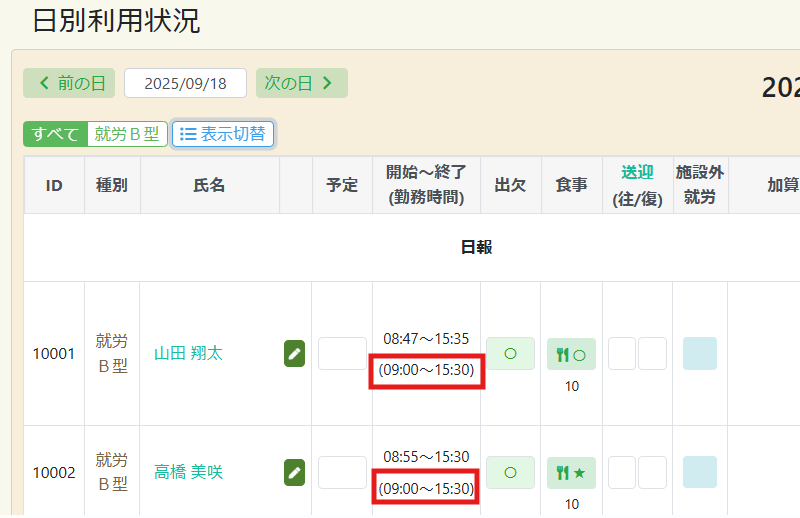Click meal icon with circle for 山田 翔太
800x518 pixels.
pos(571,354)
